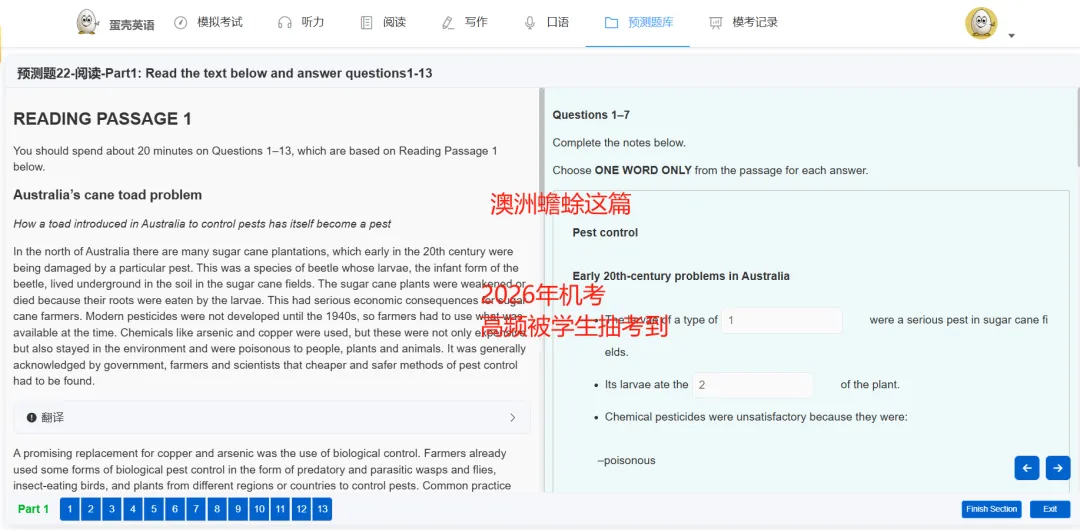Select the 预测题库 tab
The image size is (1080, 530).
coord(638,22)
